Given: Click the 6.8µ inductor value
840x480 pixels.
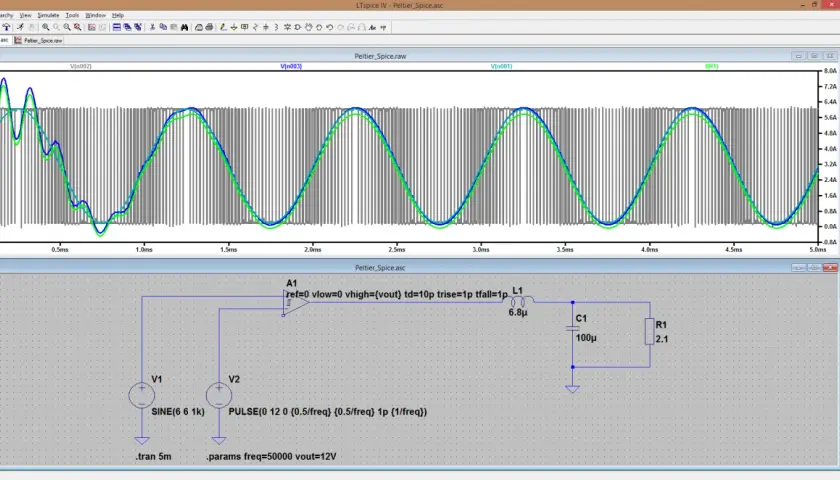Looking at the screenshot, I should pos(518,312).
